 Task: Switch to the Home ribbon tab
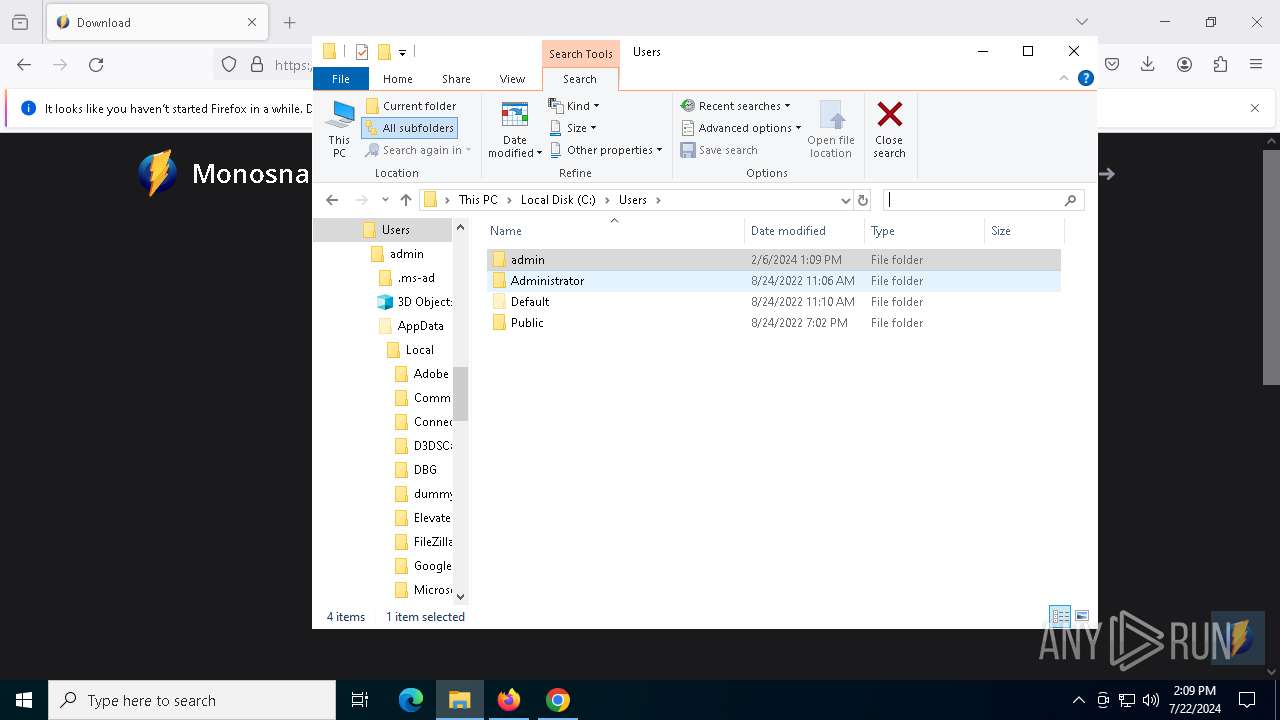tap(397, 79)
